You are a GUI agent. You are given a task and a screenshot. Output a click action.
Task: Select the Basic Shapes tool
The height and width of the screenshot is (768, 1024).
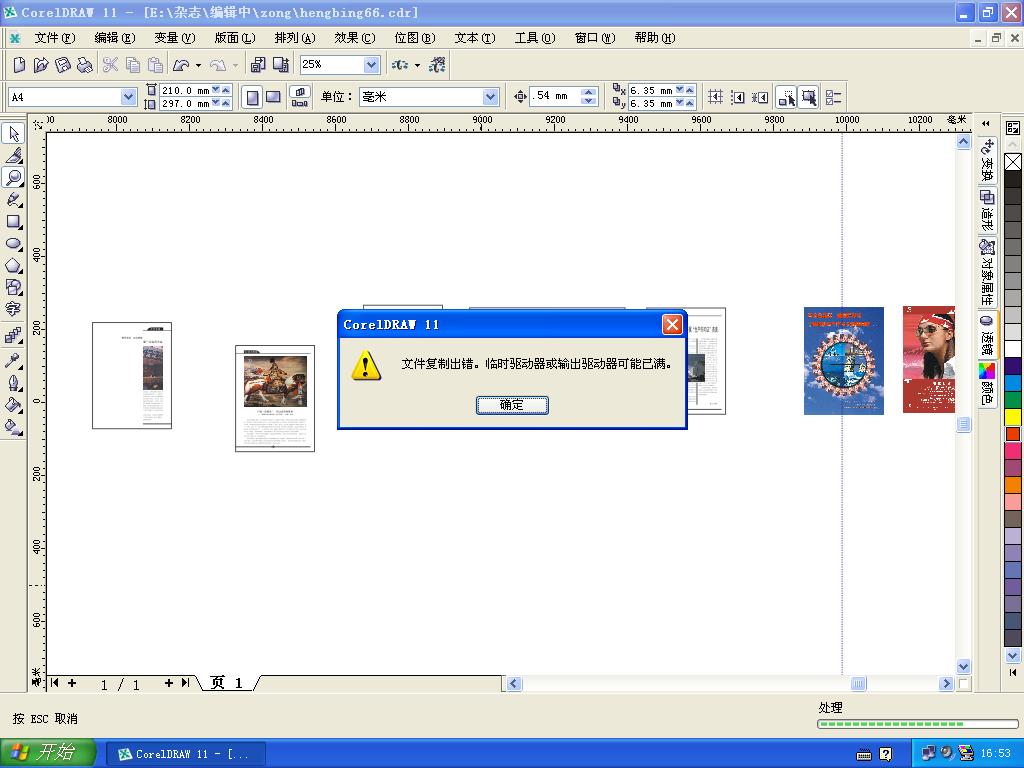coord(13,287)
